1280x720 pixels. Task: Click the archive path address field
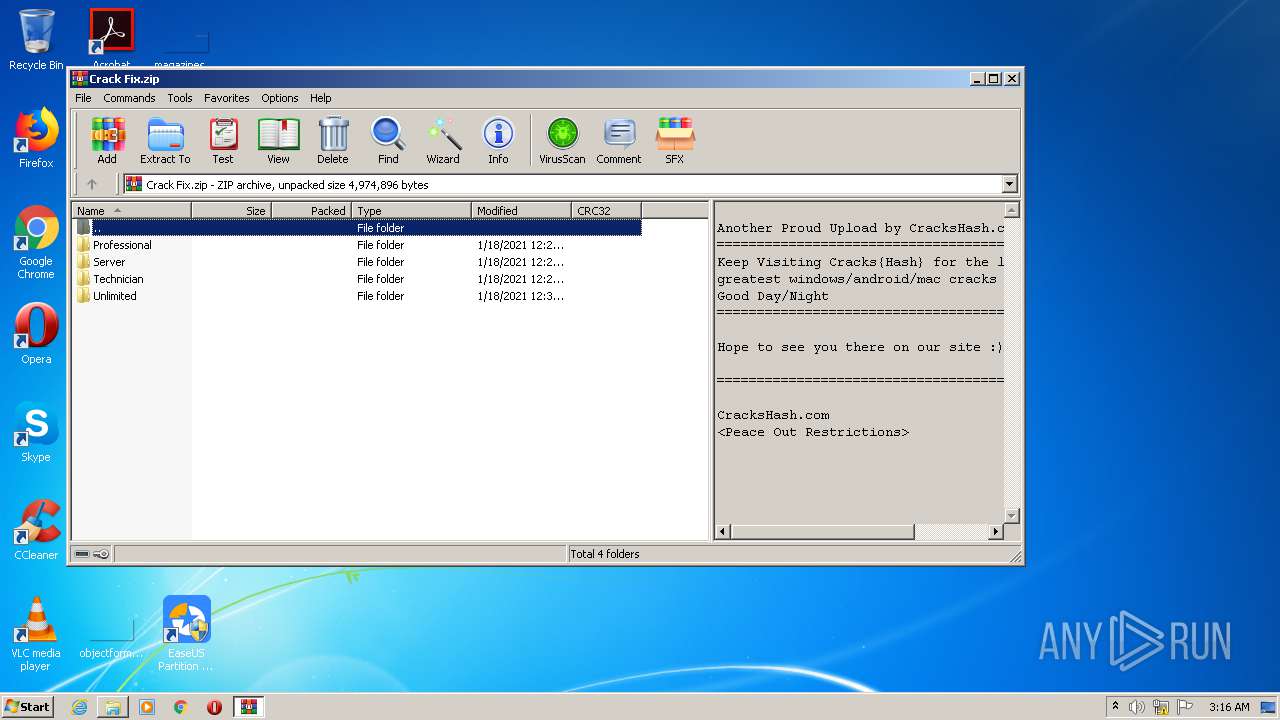pos(562,184)
